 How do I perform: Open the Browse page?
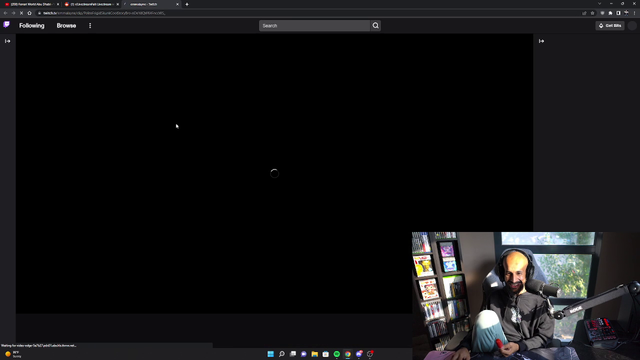pos(66,25)
